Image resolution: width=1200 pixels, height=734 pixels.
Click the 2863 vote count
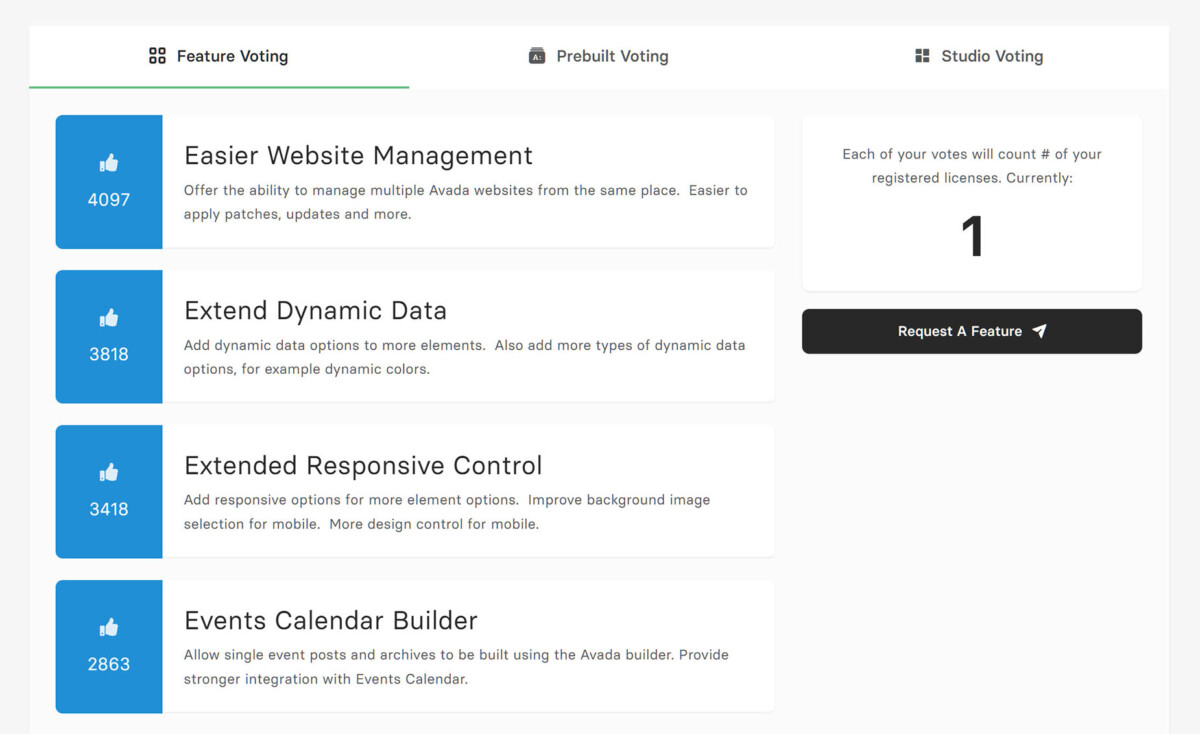pos(109,664)
